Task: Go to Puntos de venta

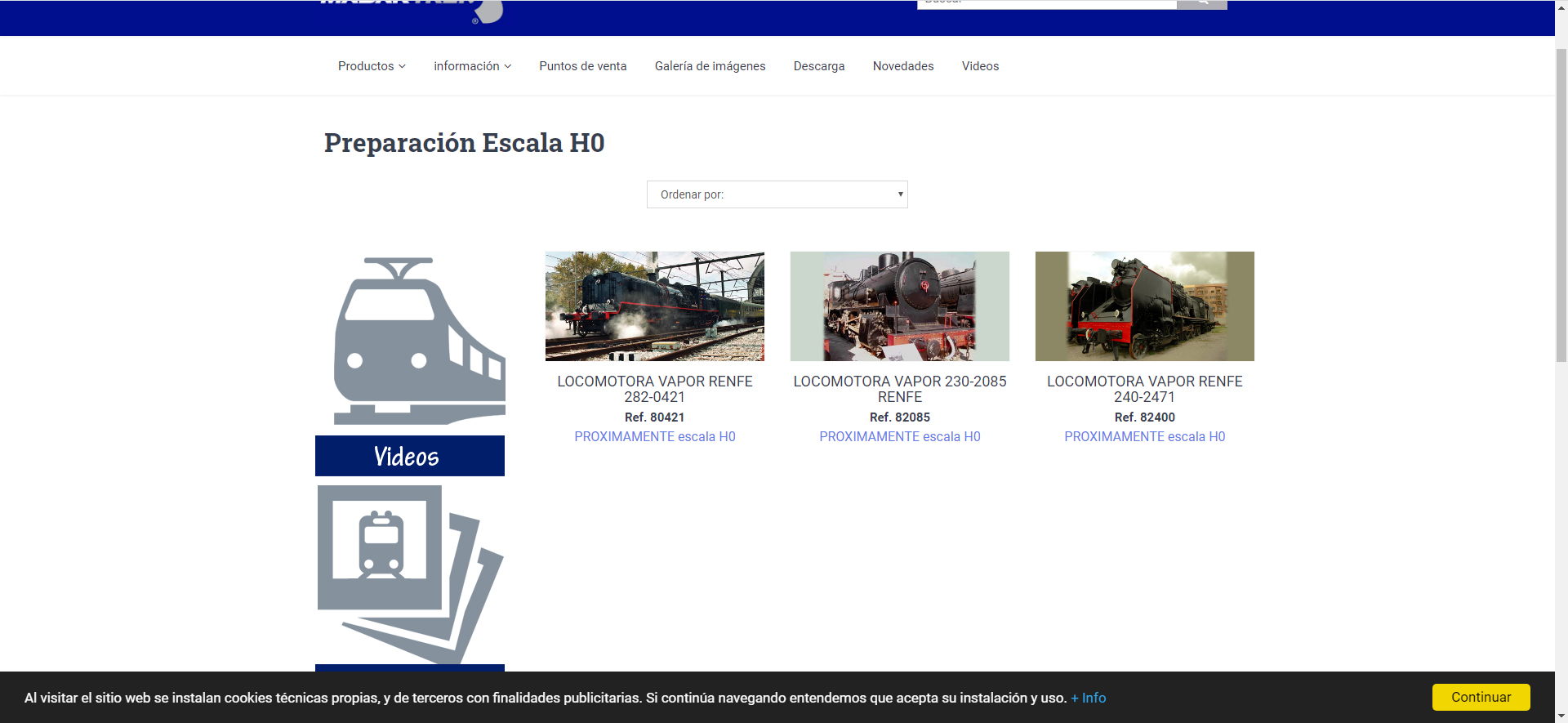Action: [x=583, y=66]
